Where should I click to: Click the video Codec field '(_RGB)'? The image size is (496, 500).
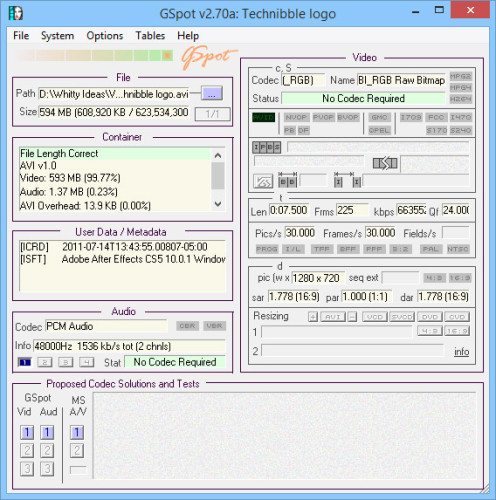point(303,80)
